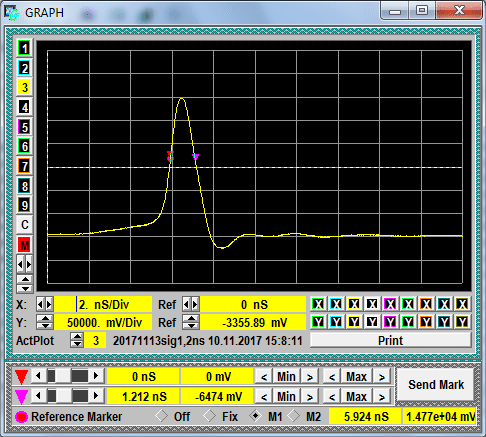Click Min button in magenta marker row
The width and height of the screenshot is (486, 437).
[x=286, y=397]
